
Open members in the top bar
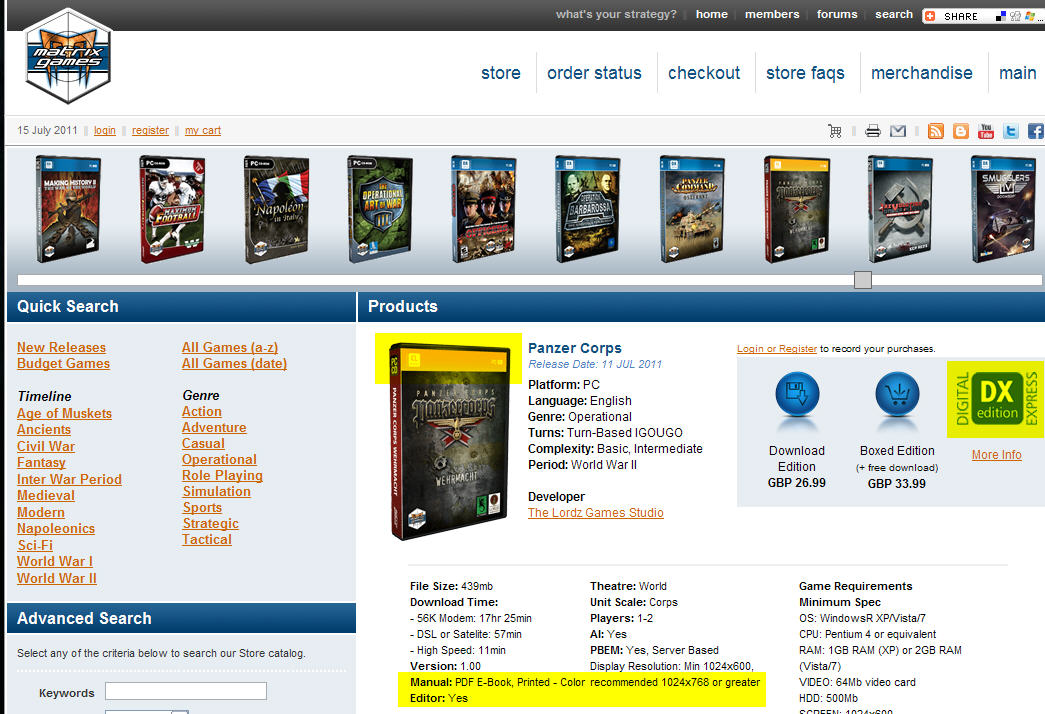tap(772, 14)
